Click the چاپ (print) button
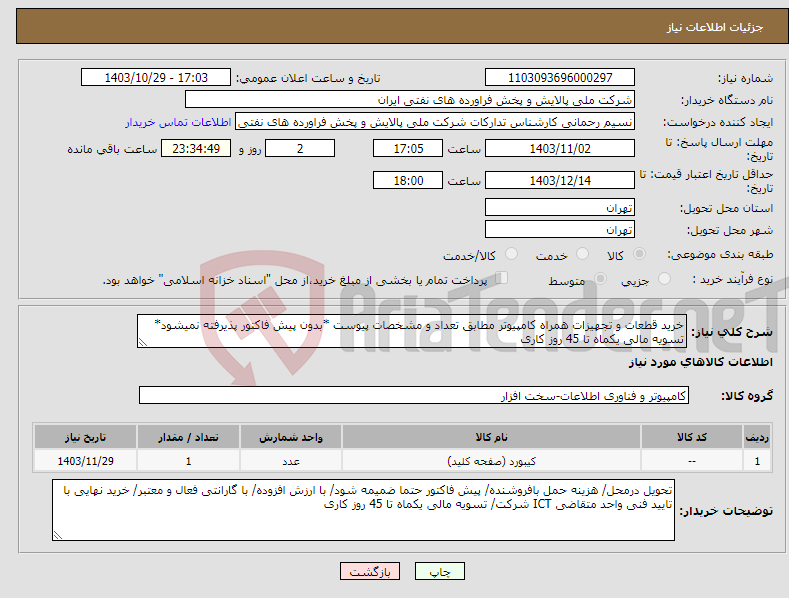The image size is (789, 598). [x=439, y=571]
